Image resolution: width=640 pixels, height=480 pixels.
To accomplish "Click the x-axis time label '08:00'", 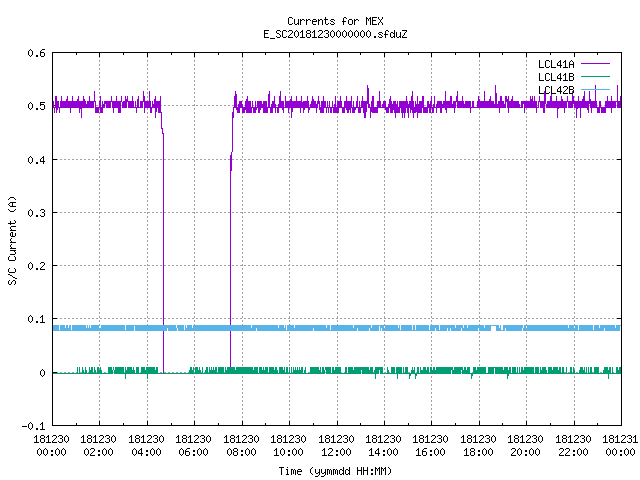I will point(241,452).
